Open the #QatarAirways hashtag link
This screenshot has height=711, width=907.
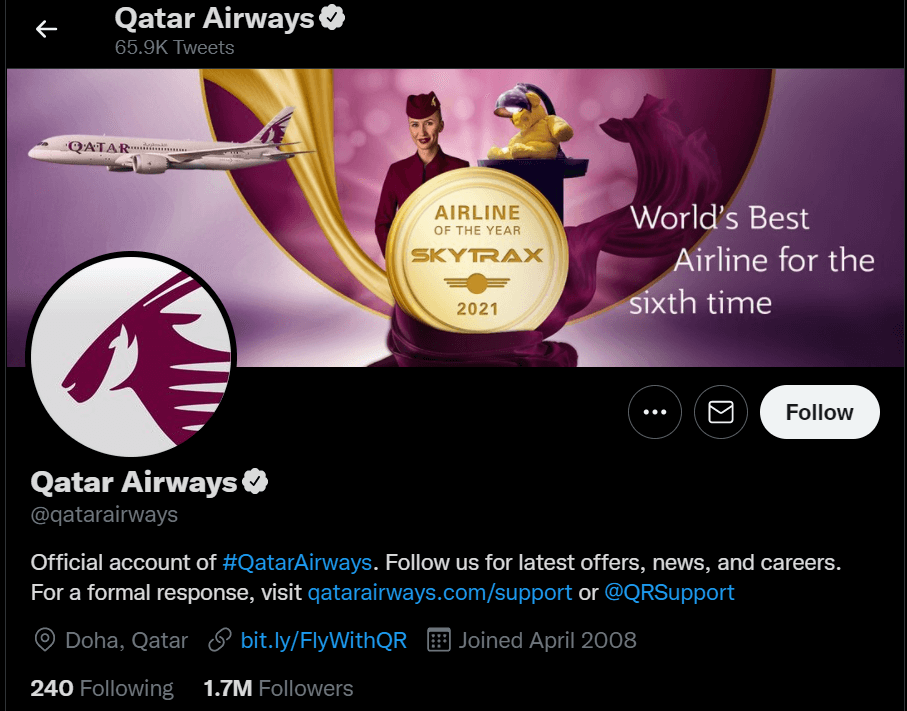click(x=297, y=562)
